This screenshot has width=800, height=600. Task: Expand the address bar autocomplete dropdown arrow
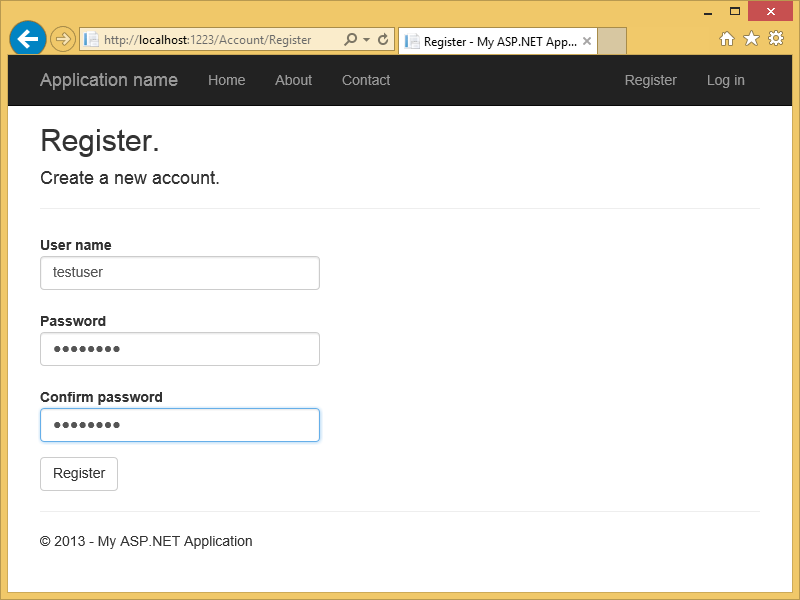coord(366,40)
